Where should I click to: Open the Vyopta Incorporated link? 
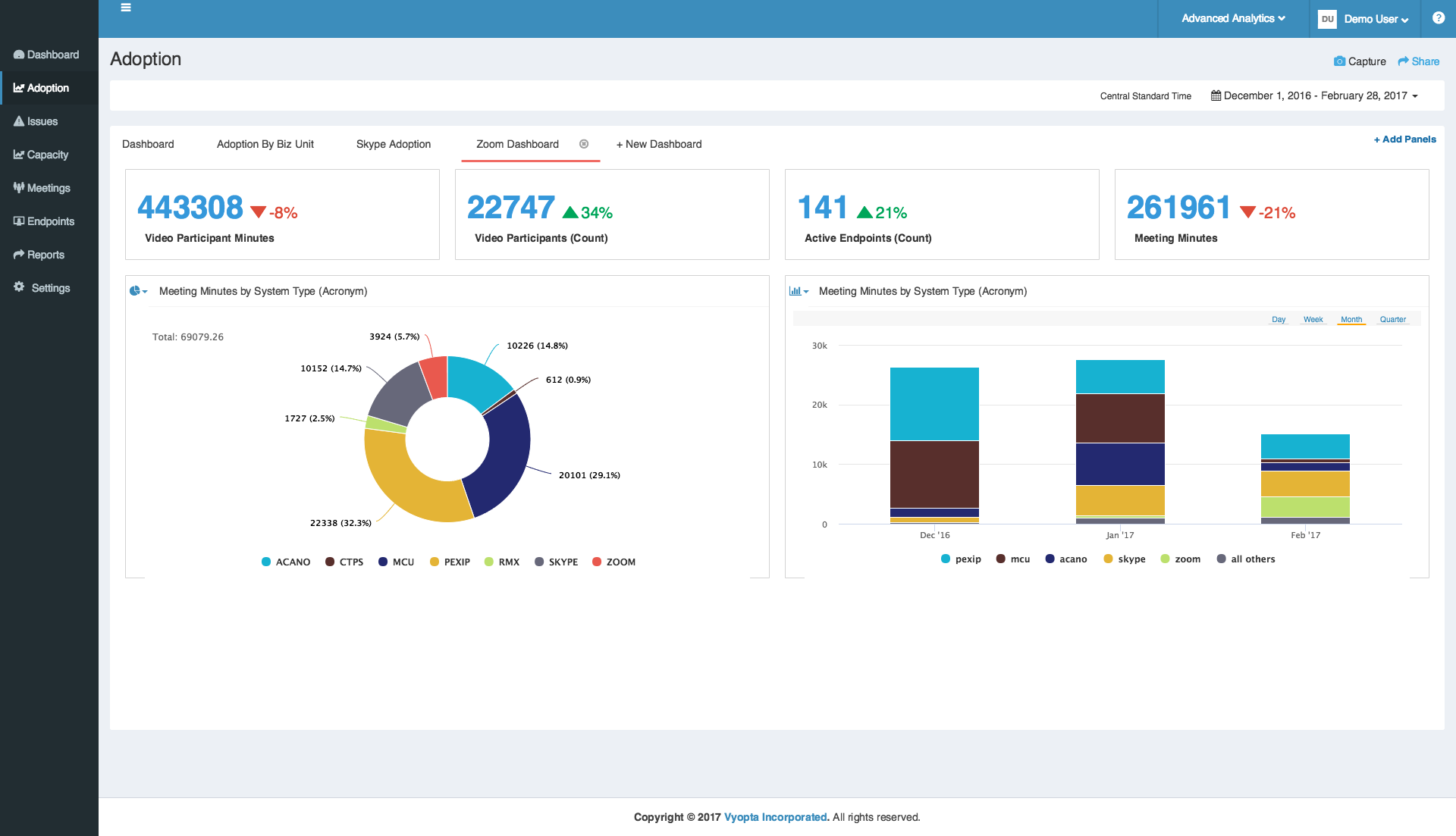click(x=776, y=817)
